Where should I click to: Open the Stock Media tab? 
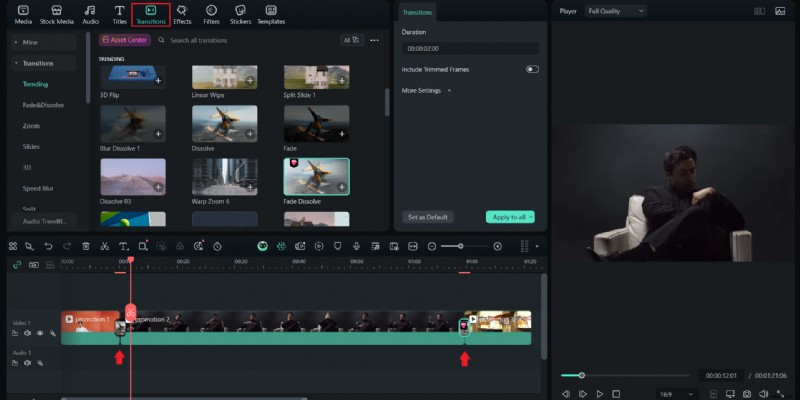(x=56, y=14)
